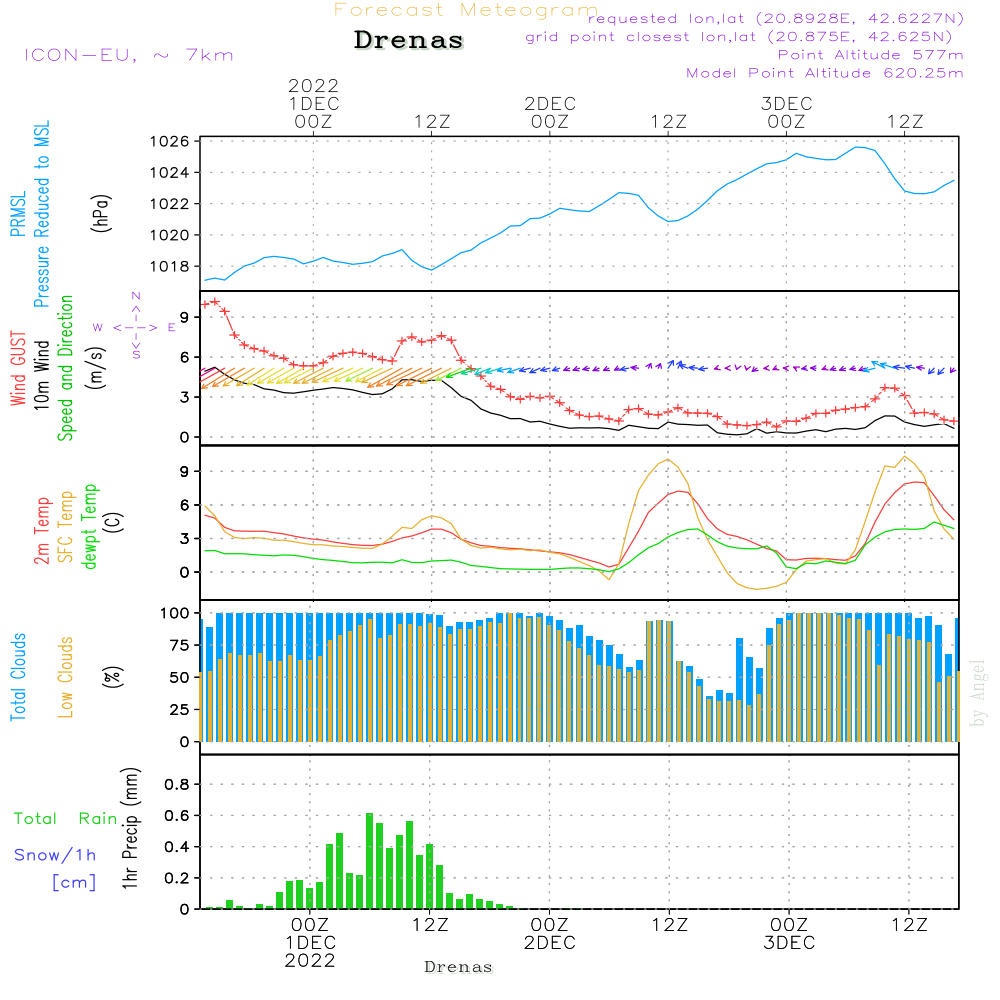Viewport: 1000px width, 1000px height.
Task: Click the 0.2 precipitation axis value
Action: click(x=177, y=878)
